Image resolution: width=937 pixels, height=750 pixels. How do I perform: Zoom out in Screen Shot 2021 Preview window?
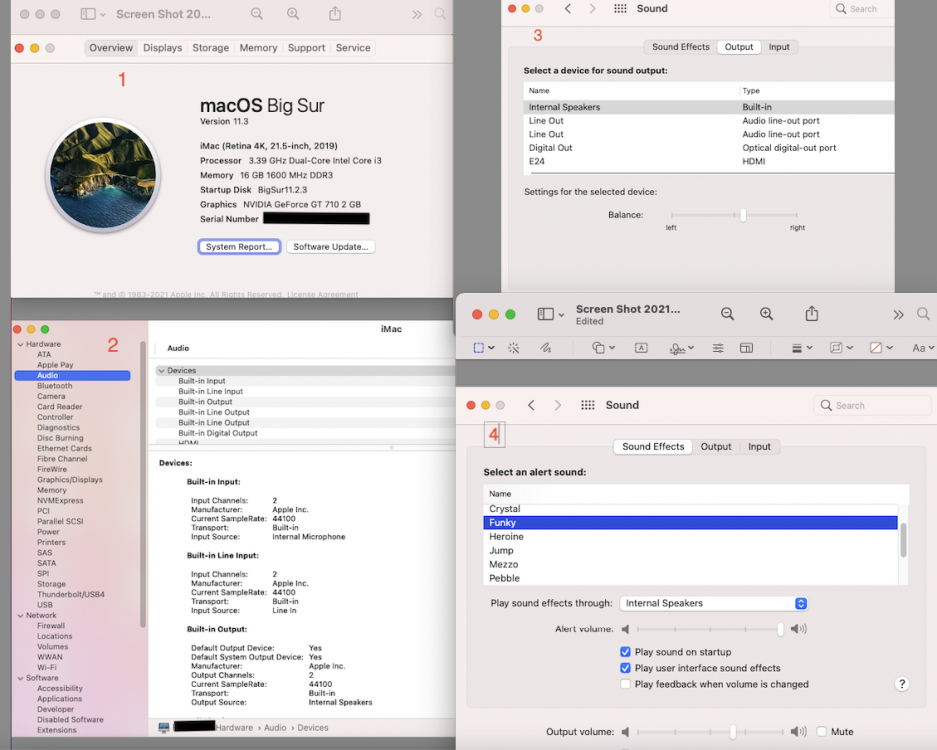pos(727,314)
